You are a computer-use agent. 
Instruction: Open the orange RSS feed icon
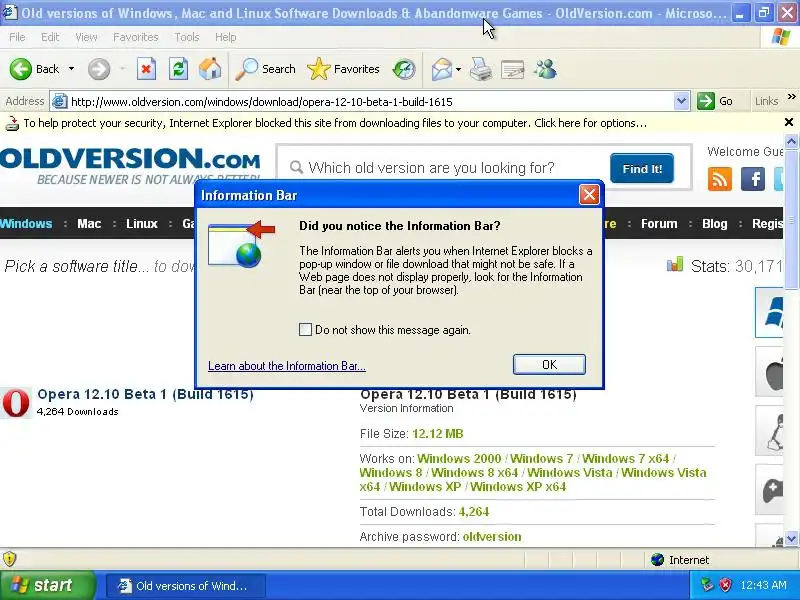tap(720, 179)
